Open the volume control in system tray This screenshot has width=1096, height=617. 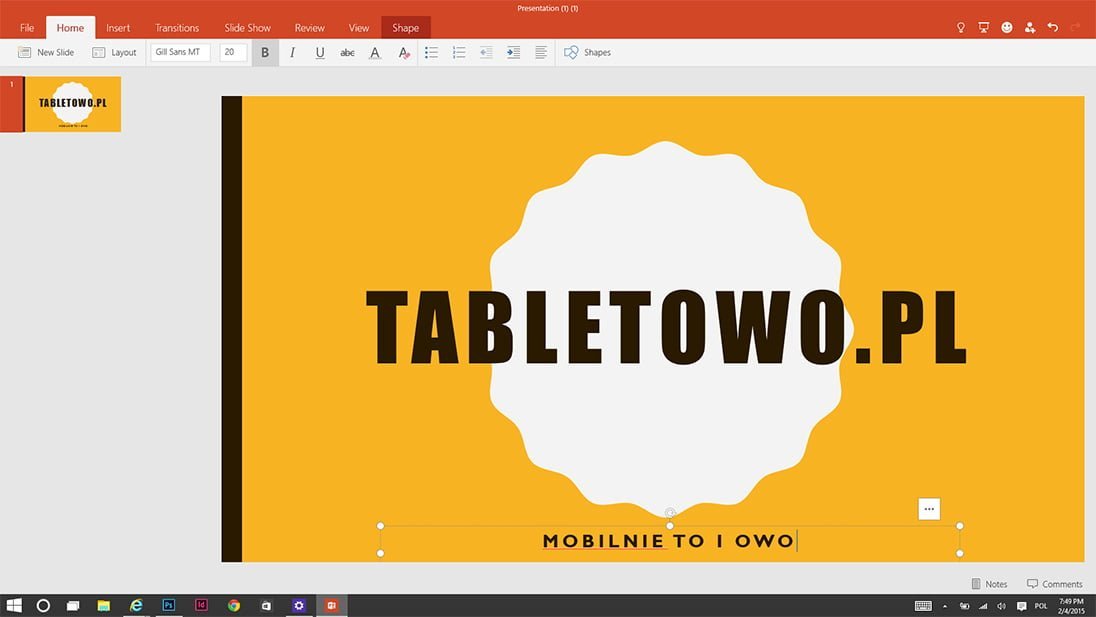tap(1001, 606)
